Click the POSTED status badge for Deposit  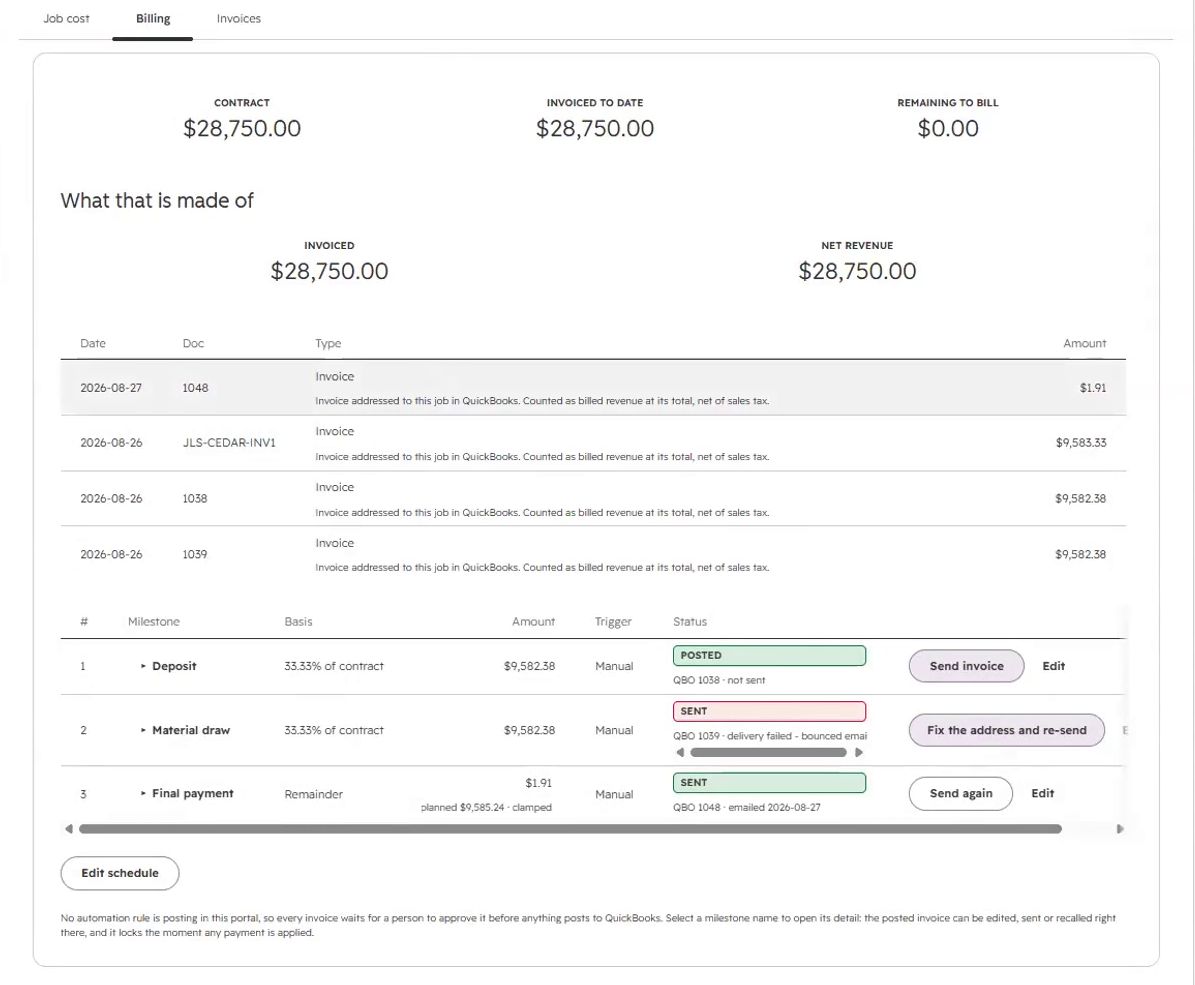coord(769,656)
